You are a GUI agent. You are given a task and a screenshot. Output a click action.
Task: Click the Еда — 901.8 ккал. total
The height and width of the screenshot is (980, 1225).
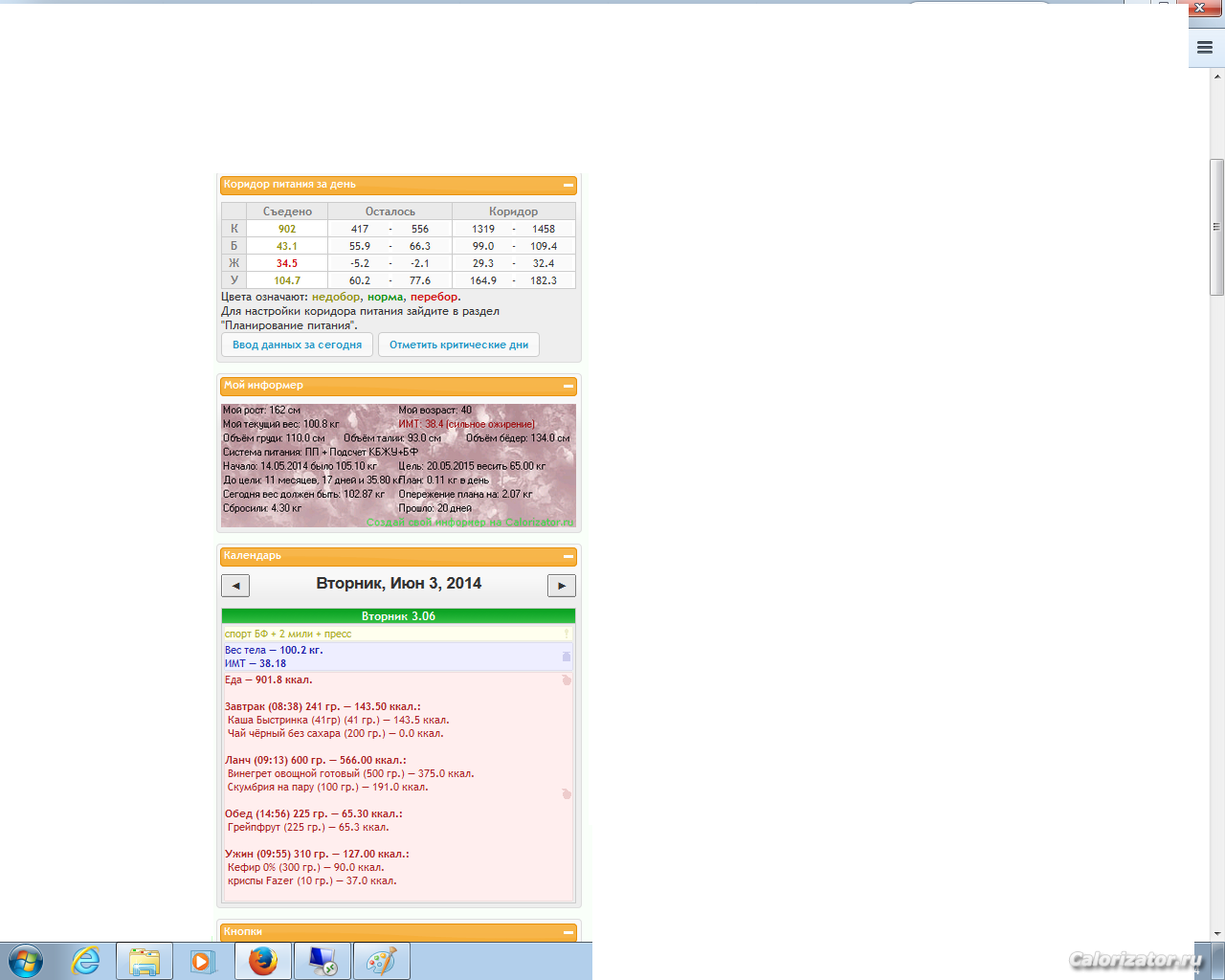click(268, 679)
